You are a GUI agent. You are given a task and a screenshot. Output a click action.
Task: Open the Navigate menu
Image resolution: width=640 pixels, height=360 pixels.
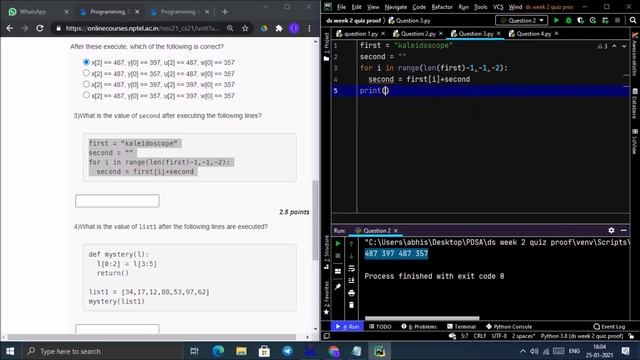click(x=396, y=7)
